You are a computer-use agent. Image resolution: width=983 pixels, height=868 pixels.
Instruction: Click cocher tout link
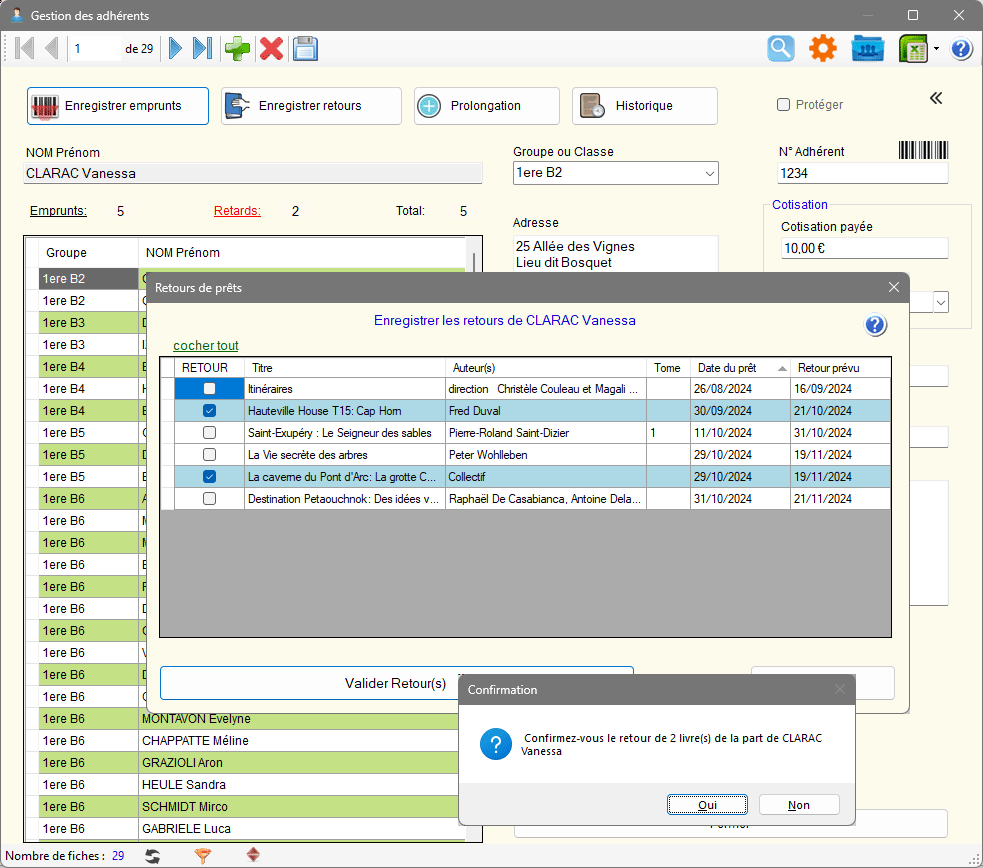coord(206,345)
